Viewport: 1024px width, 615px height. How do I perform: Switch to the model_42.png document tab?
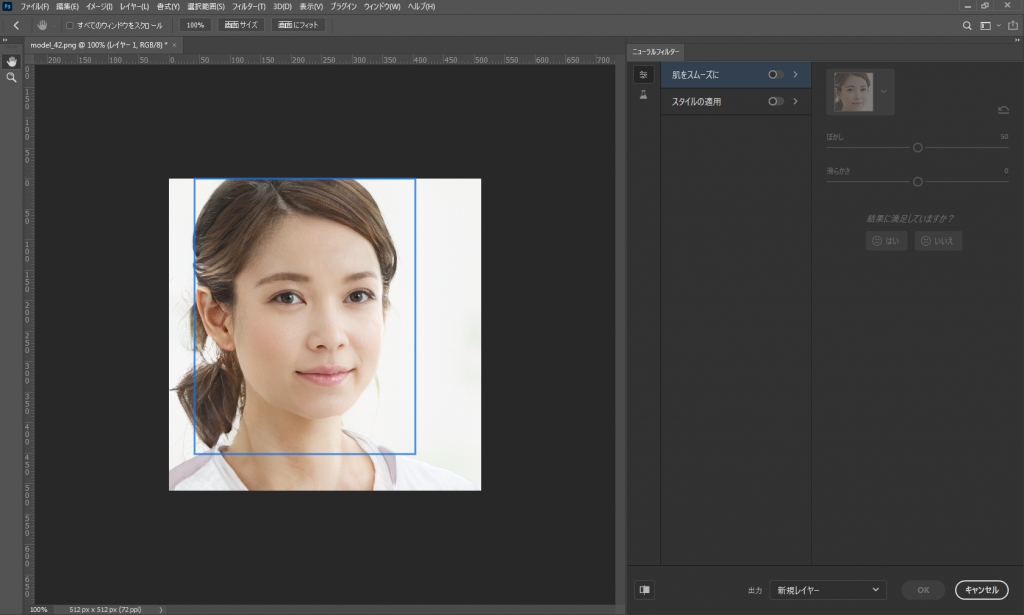click(x=97, y=46)
